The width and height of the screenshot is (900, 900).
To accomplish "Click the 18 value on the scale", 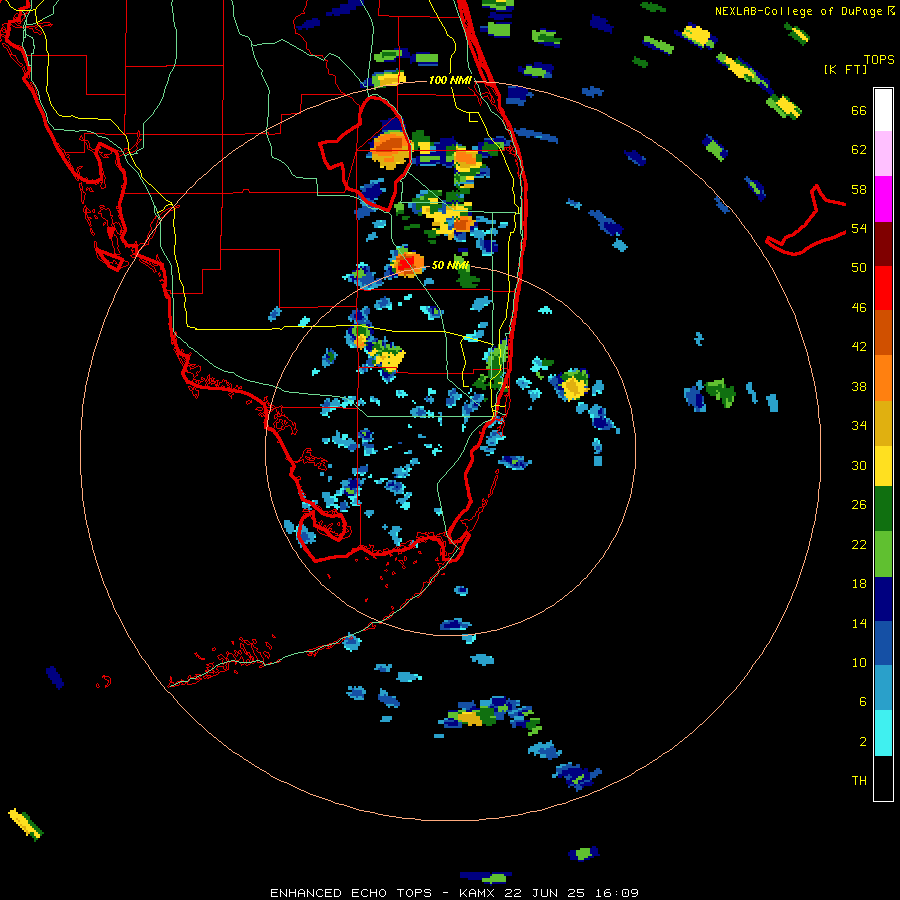I will tap(859, 584).
